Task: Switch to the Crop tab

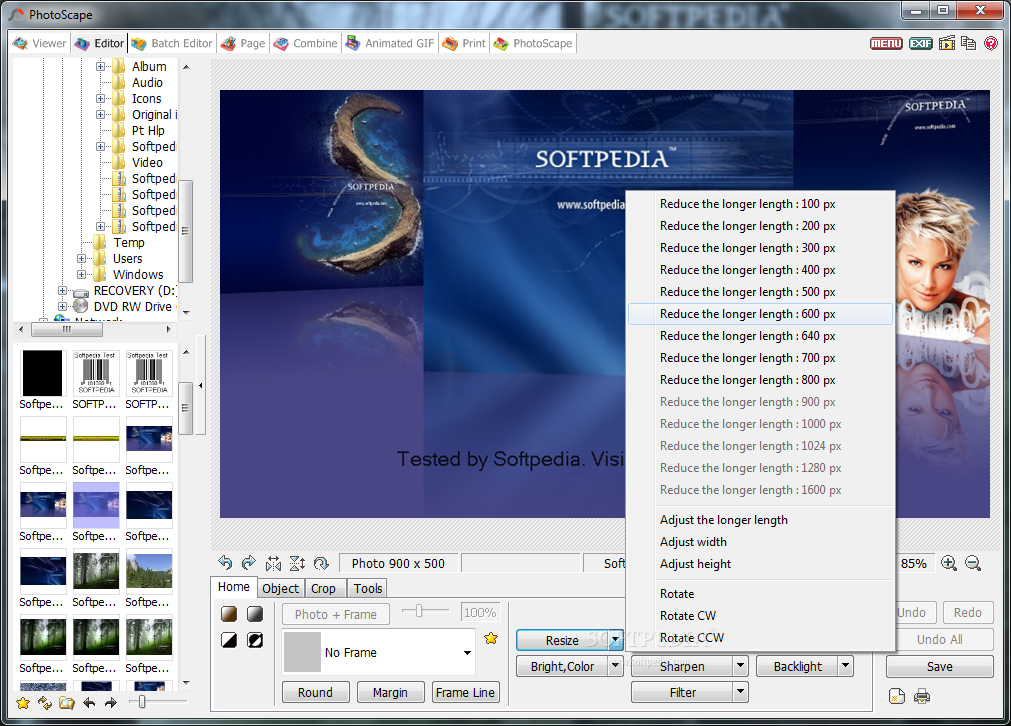Action: 323,588
